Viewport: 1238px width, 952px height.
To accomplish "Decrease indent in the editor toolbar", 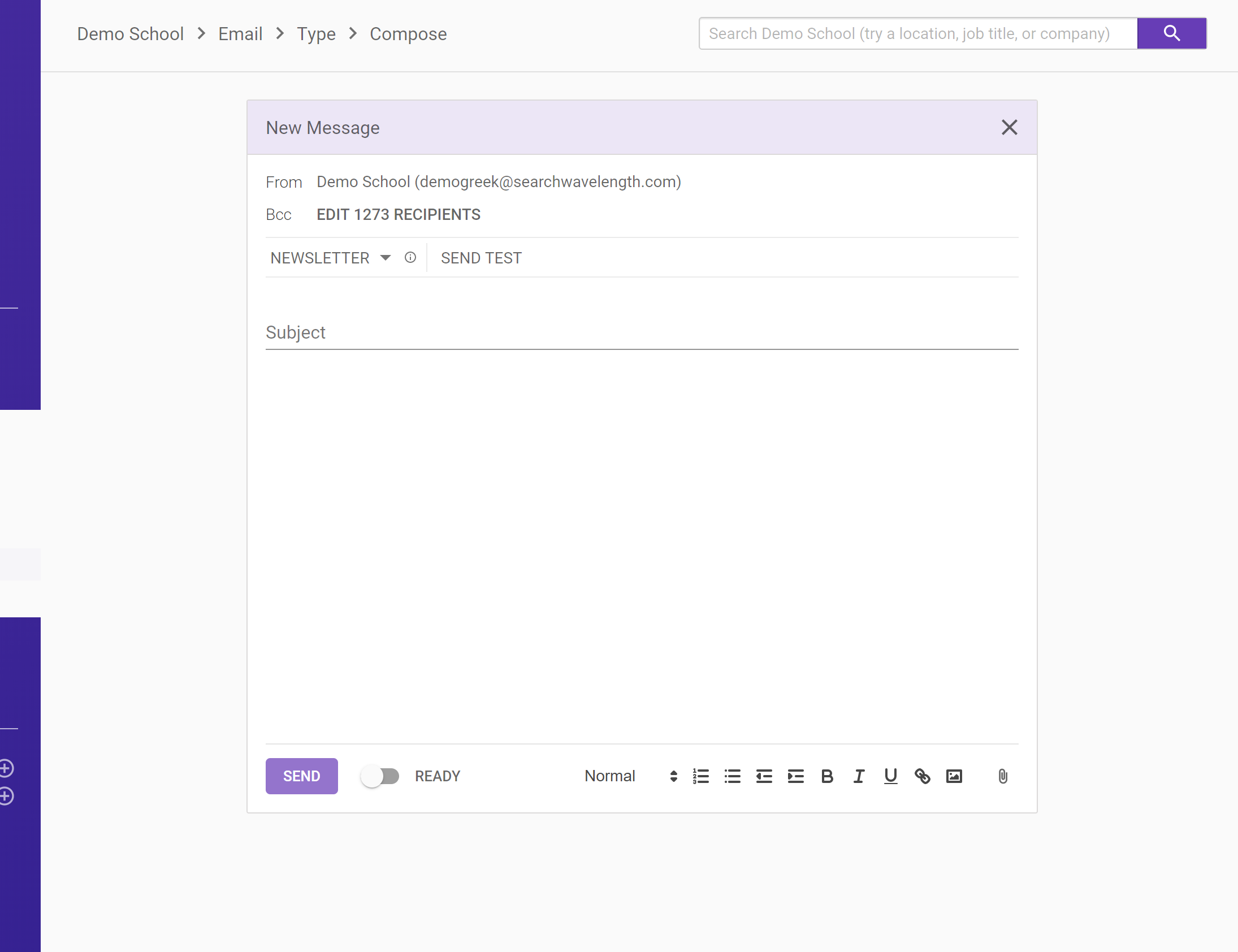I will coord(764,776).
